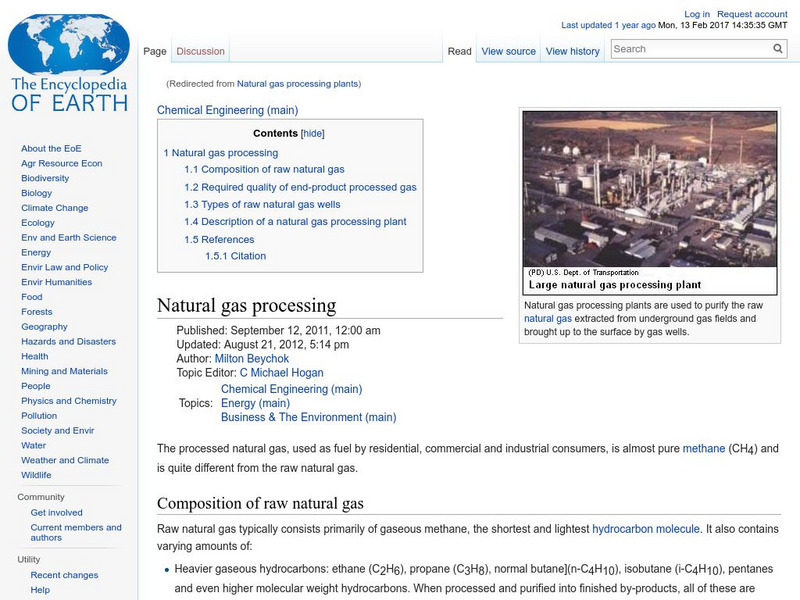
Task: Open Env and Earth Science in sidebar
Action: point(68,237)
